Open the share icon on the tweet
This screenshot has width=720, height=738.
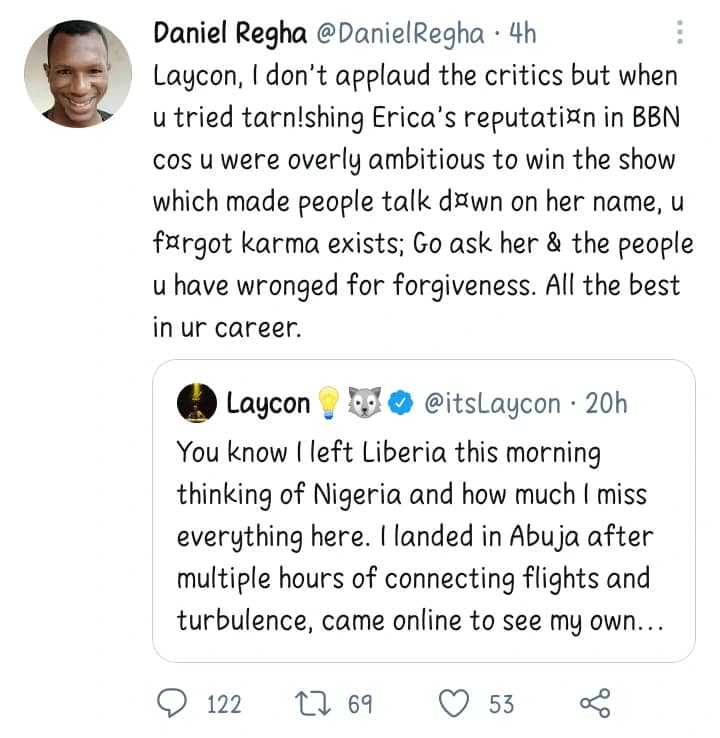(595, 703)
